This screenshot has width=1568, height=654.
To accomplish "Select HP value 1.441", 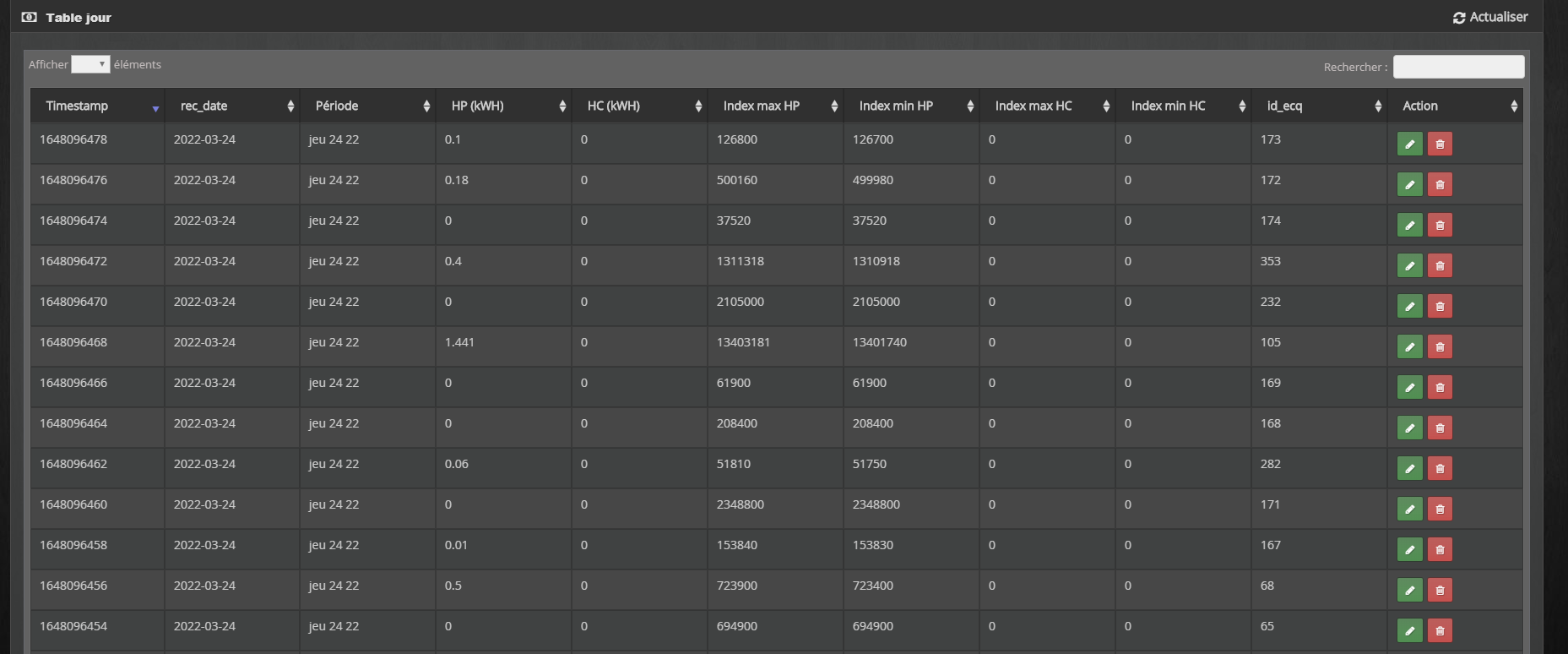I will pyautogui.click(x=459, y=342).
